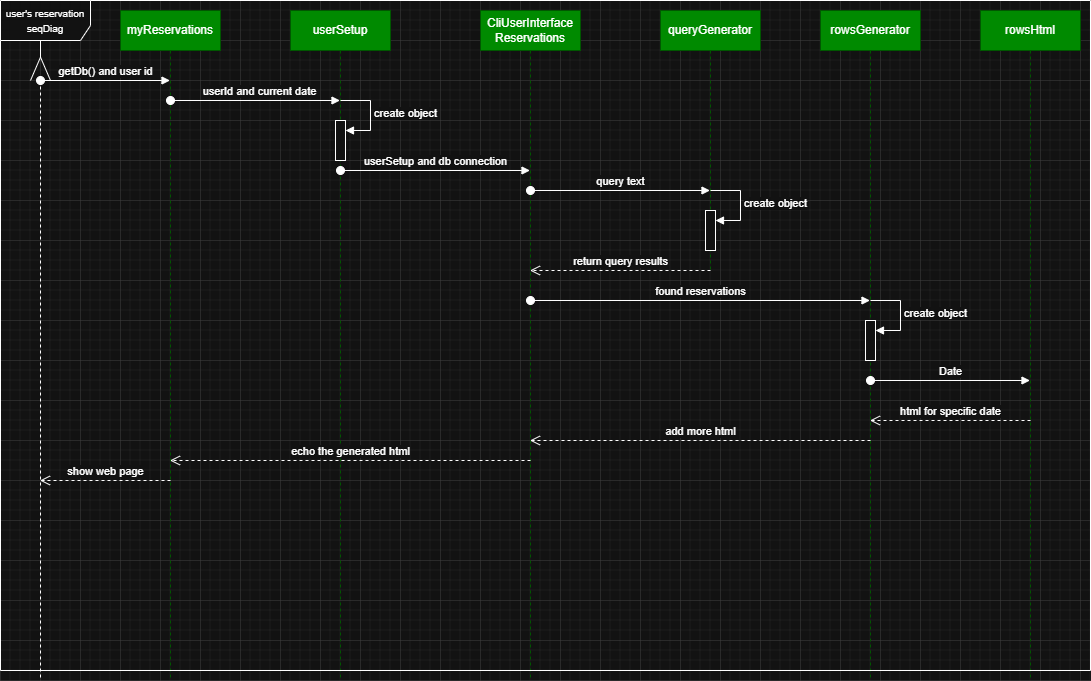Click the CliUserInterfaceReservations header
The image size is (1091, 681).
tap(530, 28)
